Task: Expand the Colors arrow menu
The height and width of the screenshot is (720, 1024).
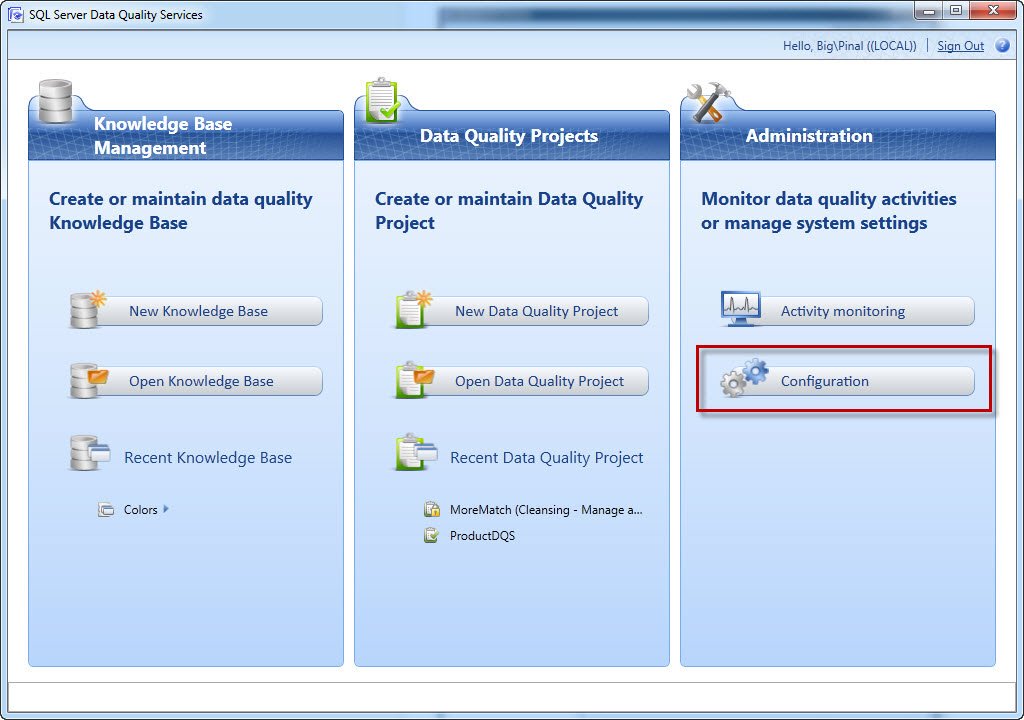Action: tap(166, 509)
